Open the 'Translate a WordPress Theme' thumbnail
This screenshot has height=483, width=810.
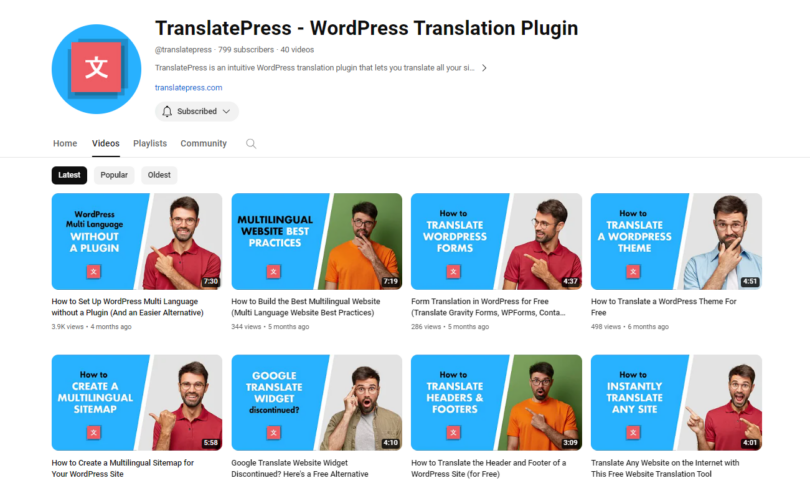pos(676,241)
